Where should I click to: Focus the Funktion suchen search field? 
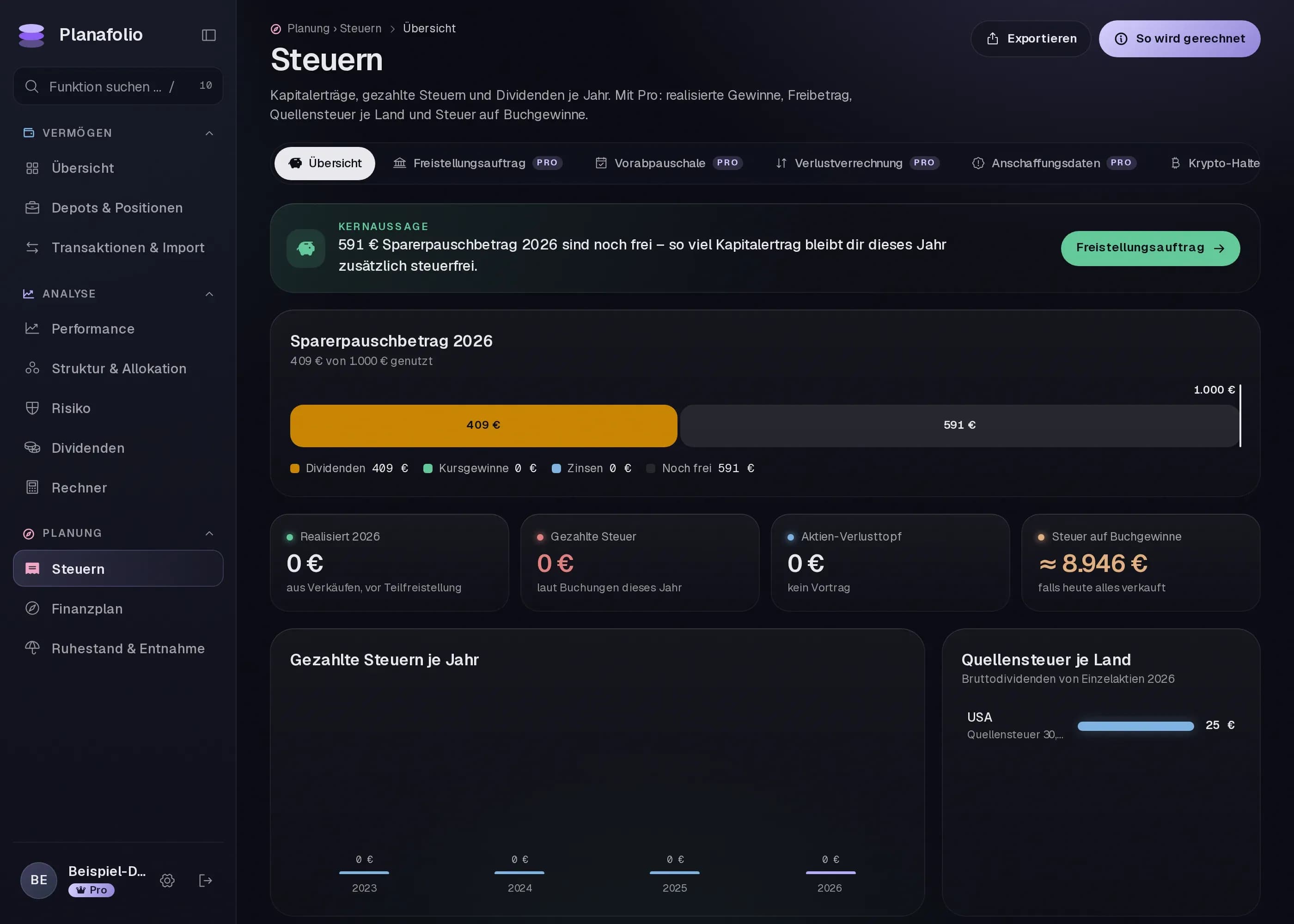tap(118, 86)
